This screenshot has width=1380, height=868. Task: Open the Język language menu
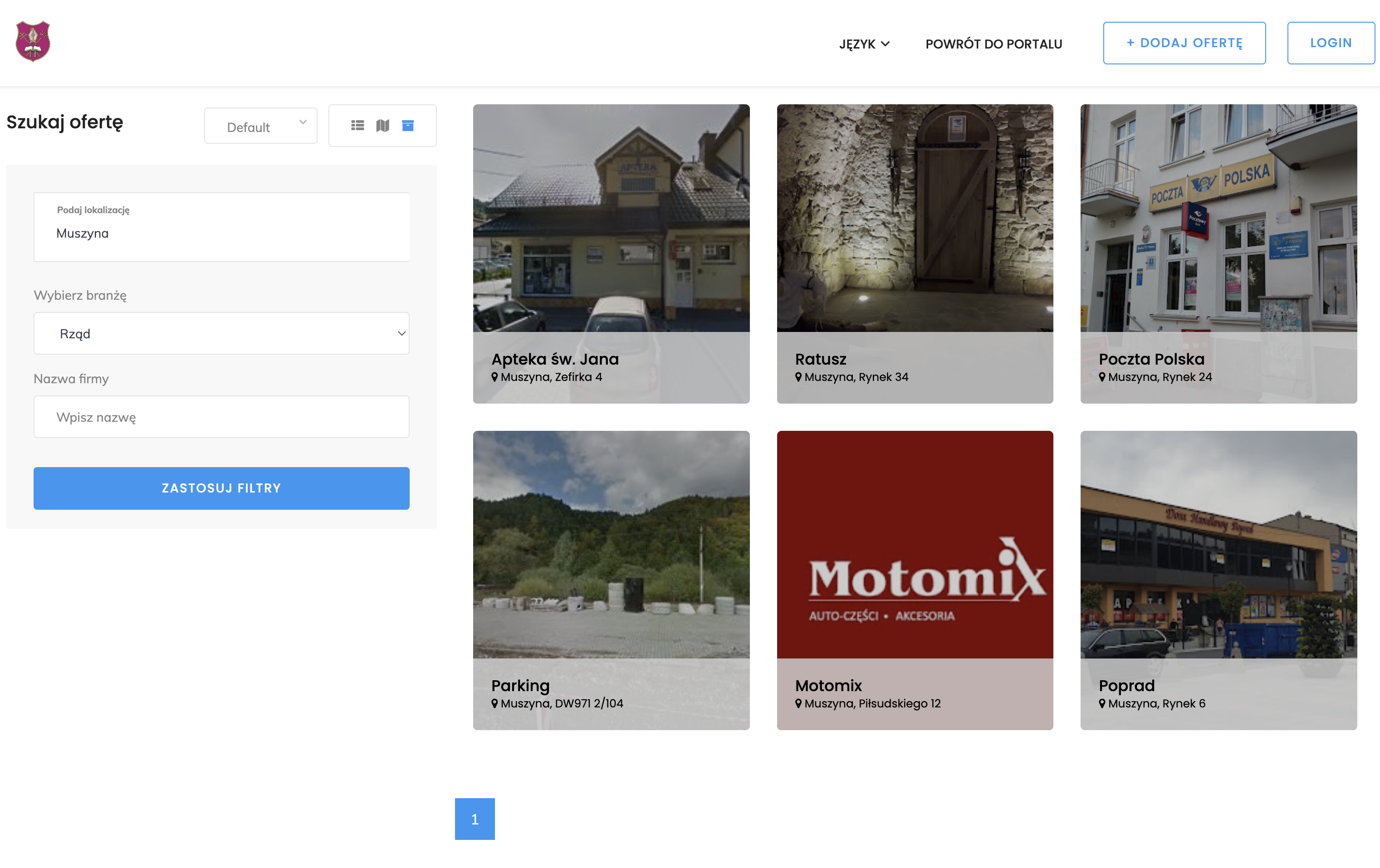[864, 44]
